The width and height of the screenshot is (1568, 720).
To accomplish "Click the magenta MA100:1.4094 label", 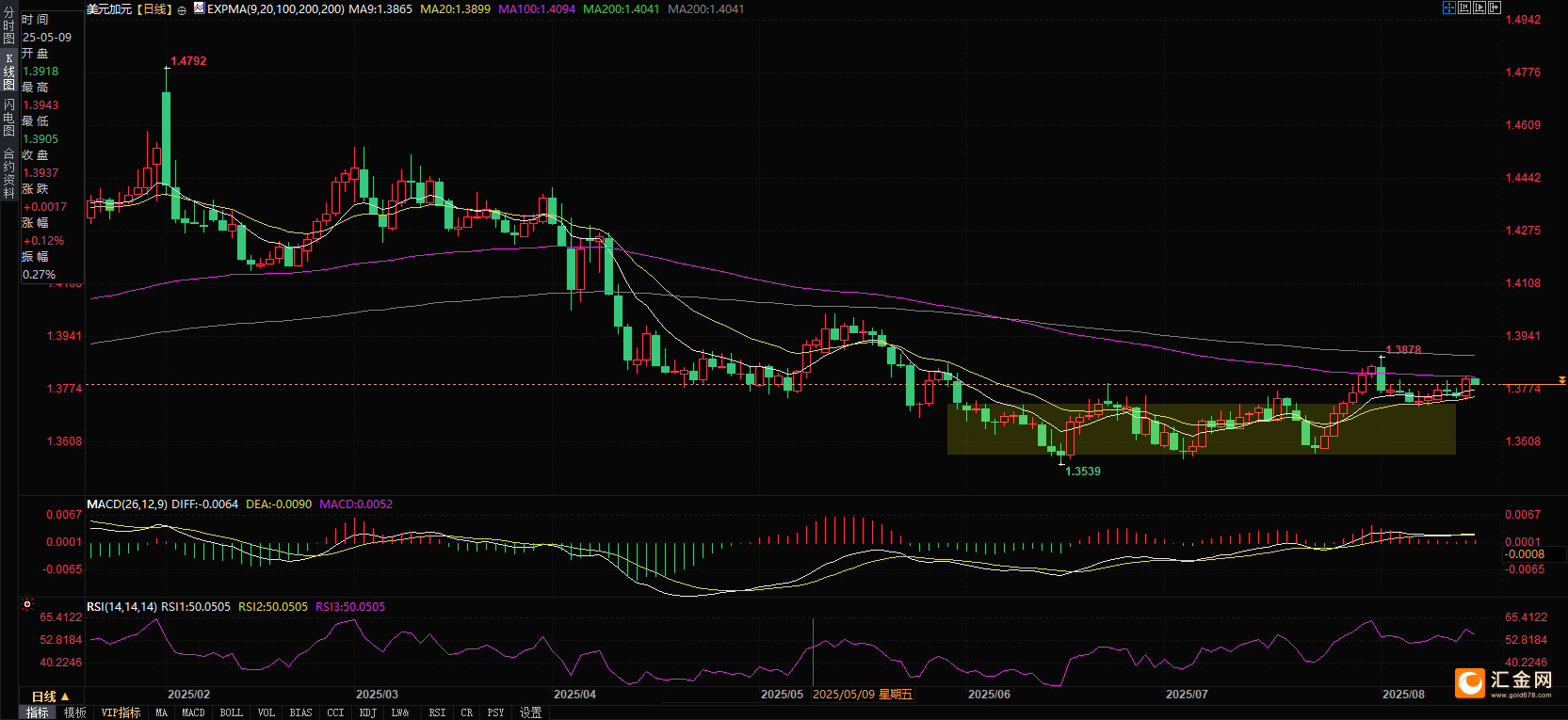I will coord(537,8).
